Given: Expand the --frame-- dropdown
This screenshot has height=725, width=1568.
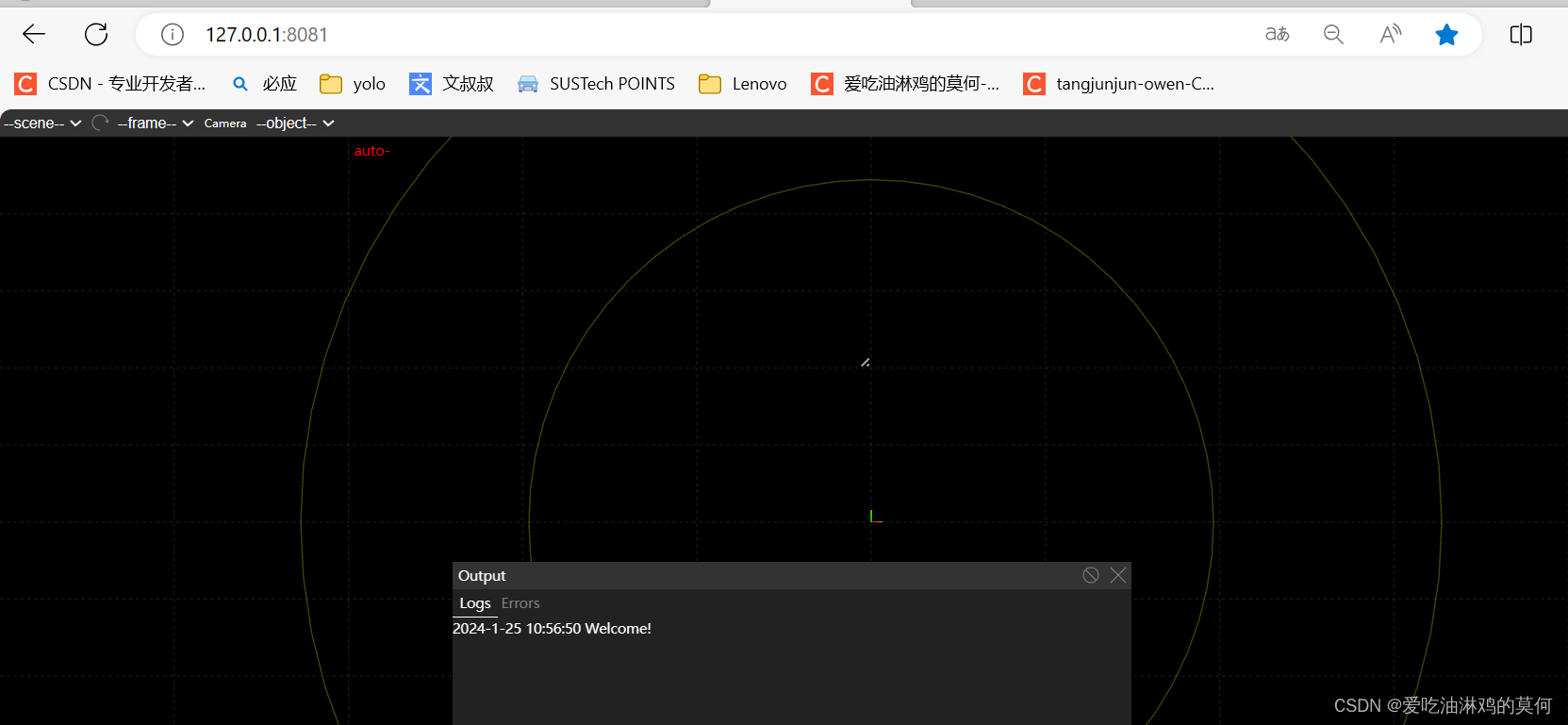Looking at the screenshot, I should tap(156, 124).
